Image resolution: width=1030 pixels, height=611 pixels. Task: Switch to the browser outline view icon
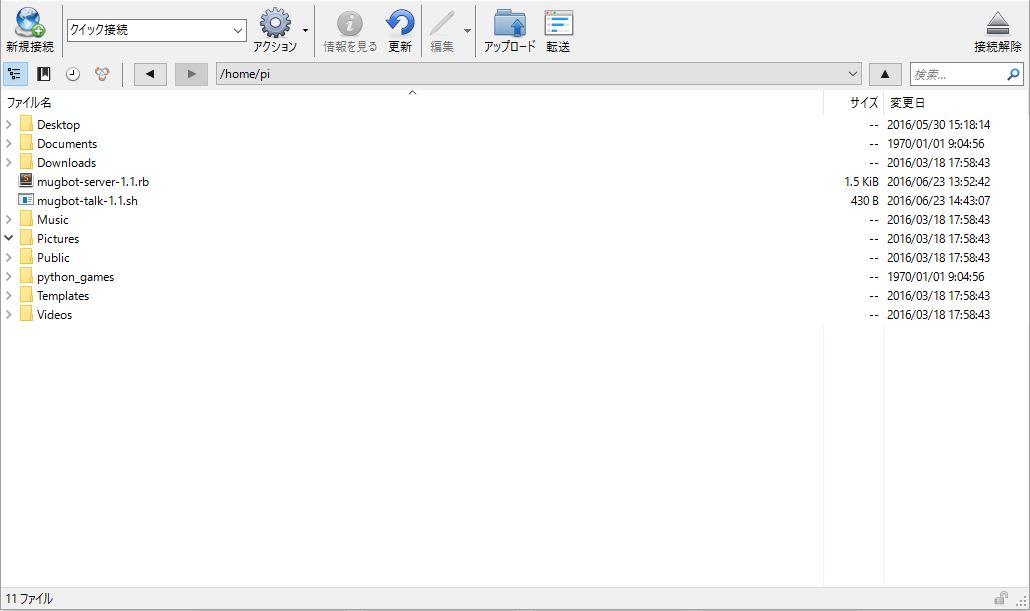(x=14, y=74)
